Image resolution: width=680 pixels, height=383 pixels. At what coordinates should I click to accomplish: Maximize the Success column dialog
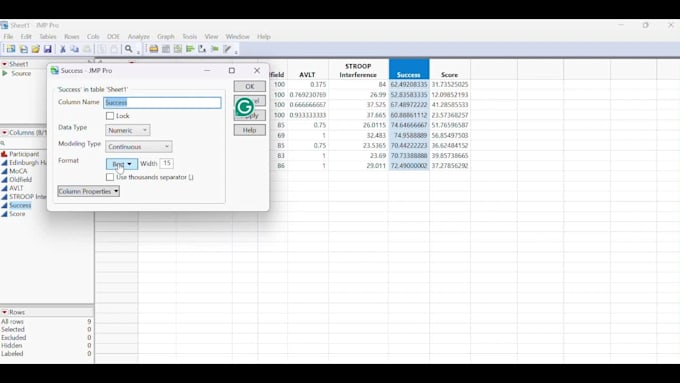tap(232, 70)
